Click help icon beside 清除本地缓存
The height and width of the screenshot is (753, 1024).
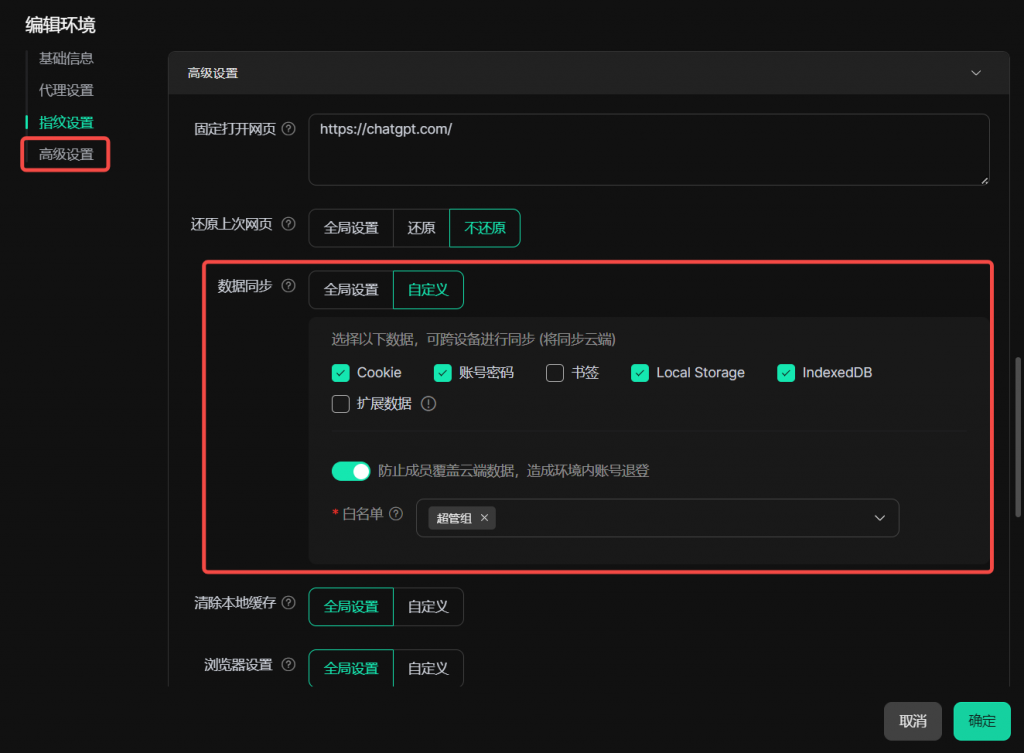click(x=289, y=603)
